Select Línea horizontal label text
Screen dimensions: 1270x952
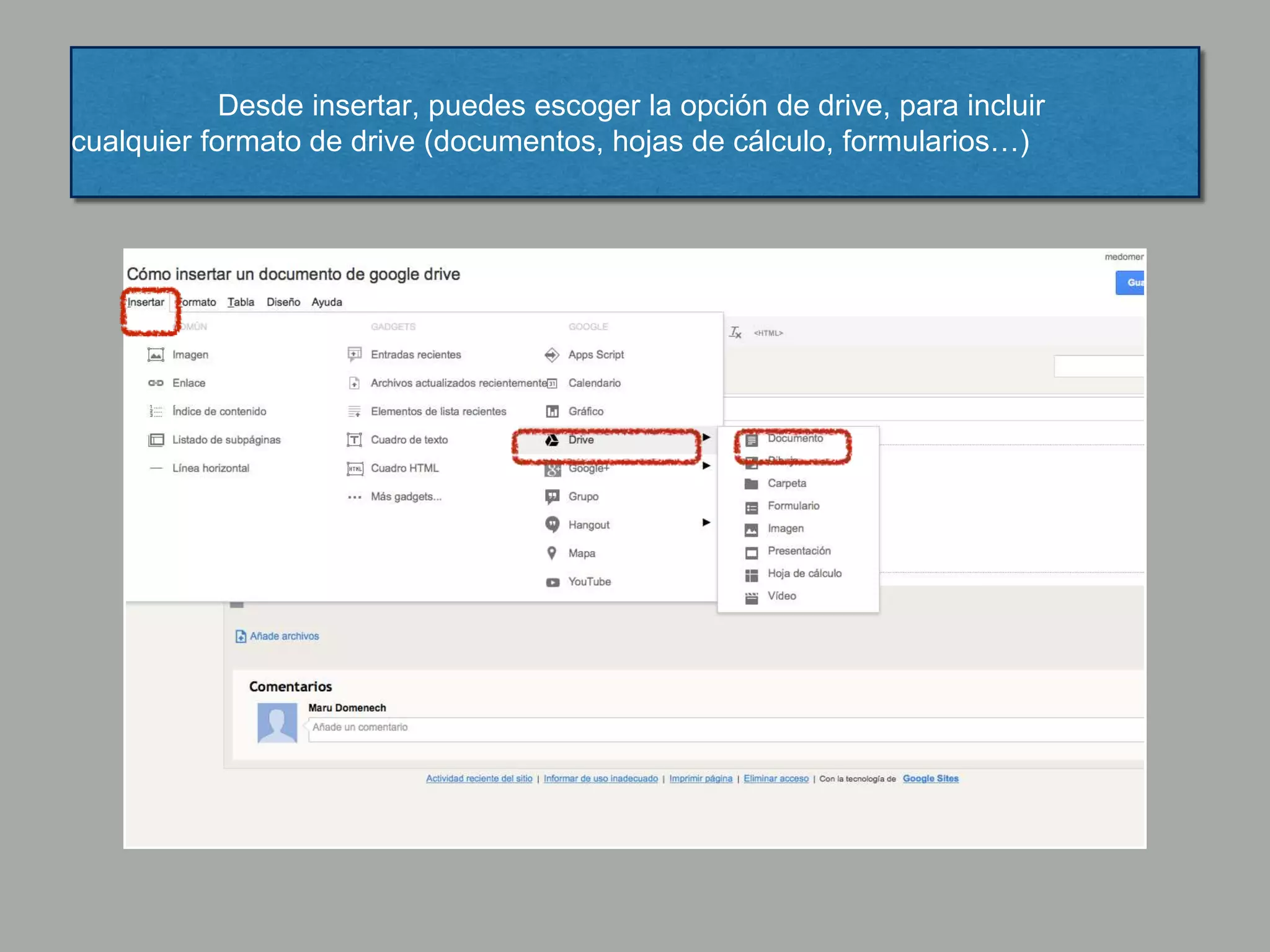(211, 468)
